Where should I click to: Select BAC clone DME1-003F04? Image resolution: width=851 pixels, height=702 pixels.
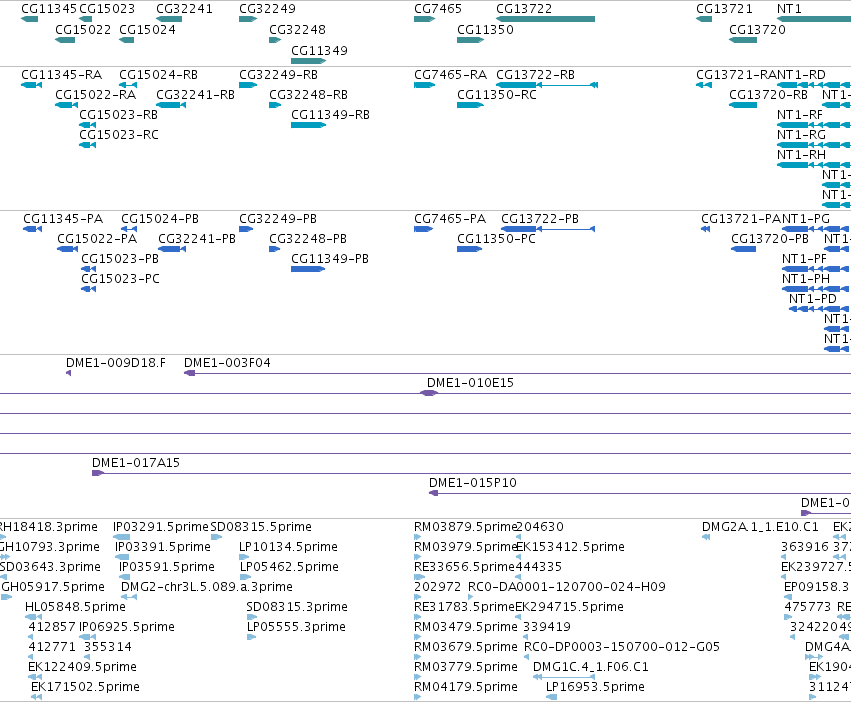(x=518, y=373)
